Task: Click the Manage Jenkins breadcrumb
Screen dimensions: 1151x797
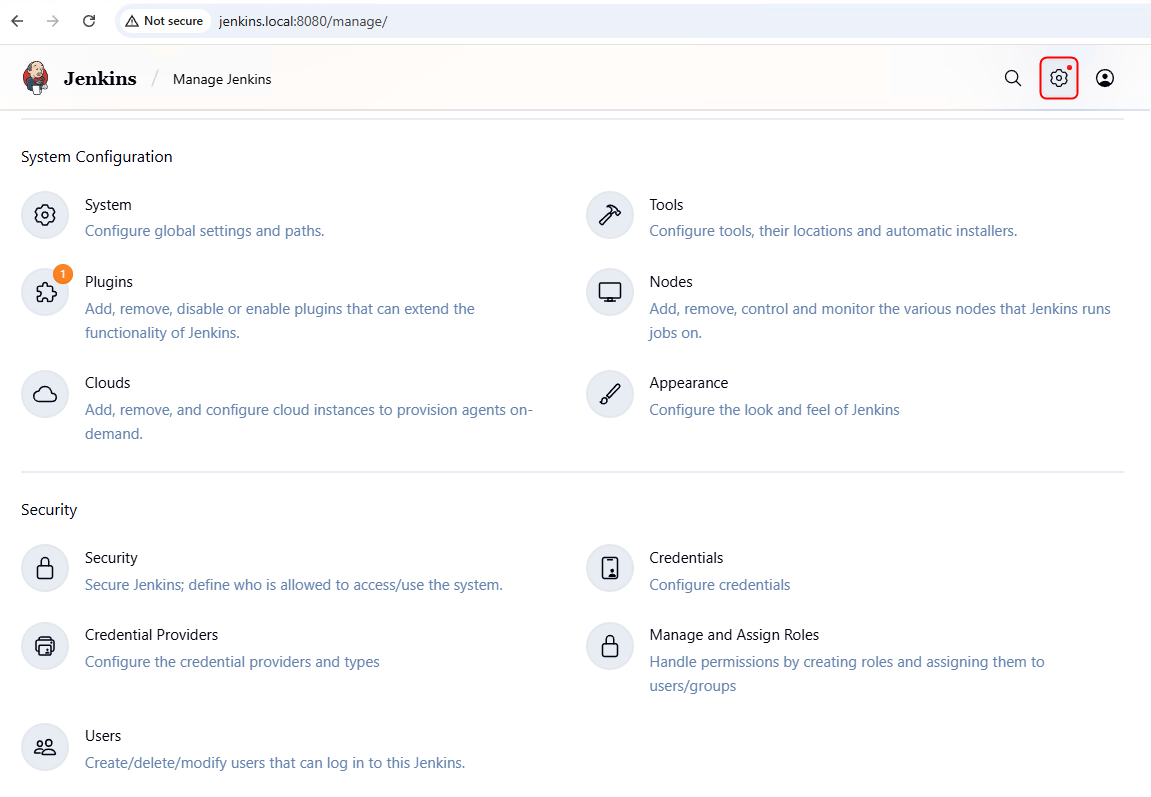Action: [x=221, y=79]
